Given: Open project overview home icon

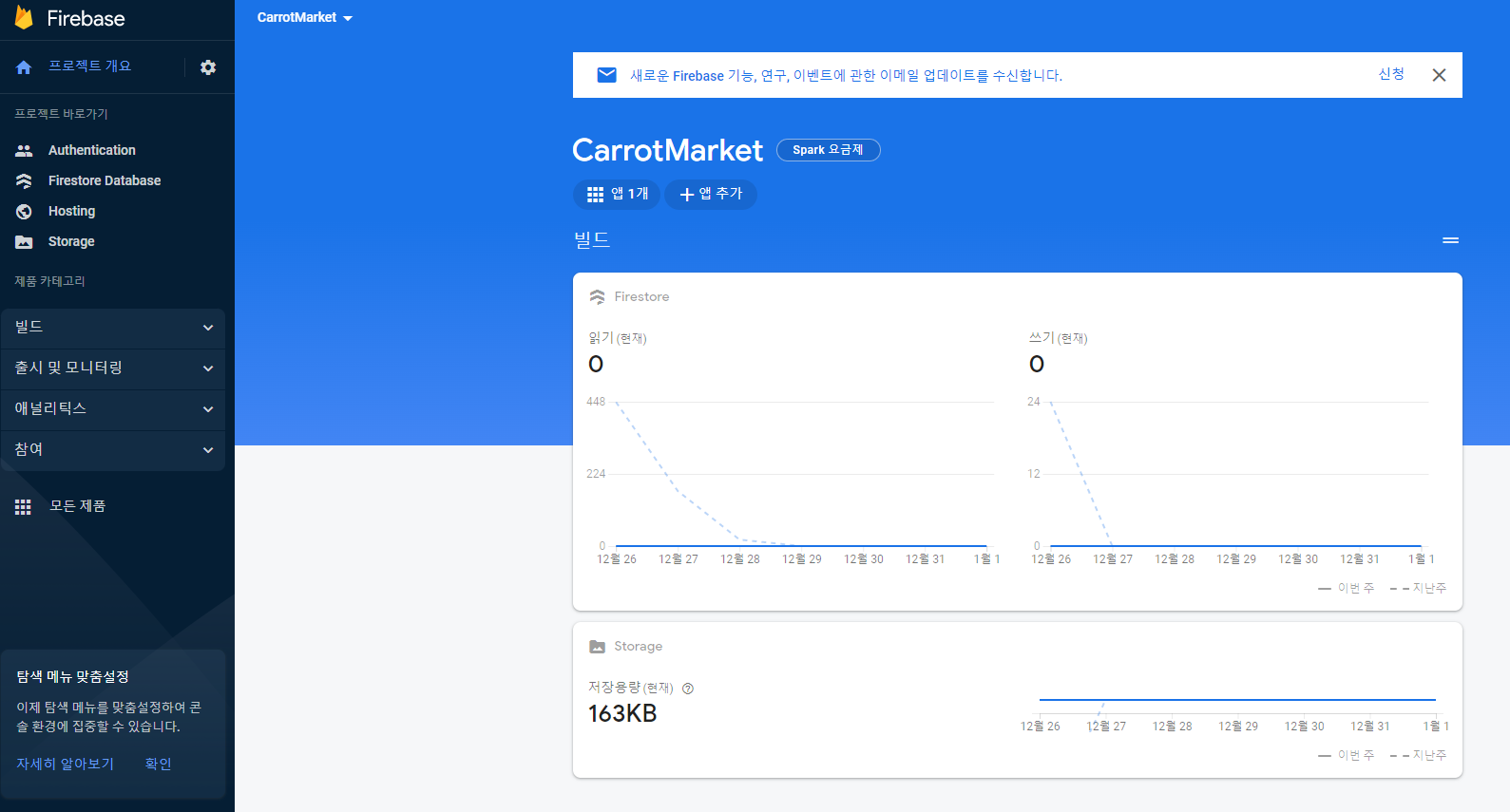Looking at the screenshot, I should point(24,67).
